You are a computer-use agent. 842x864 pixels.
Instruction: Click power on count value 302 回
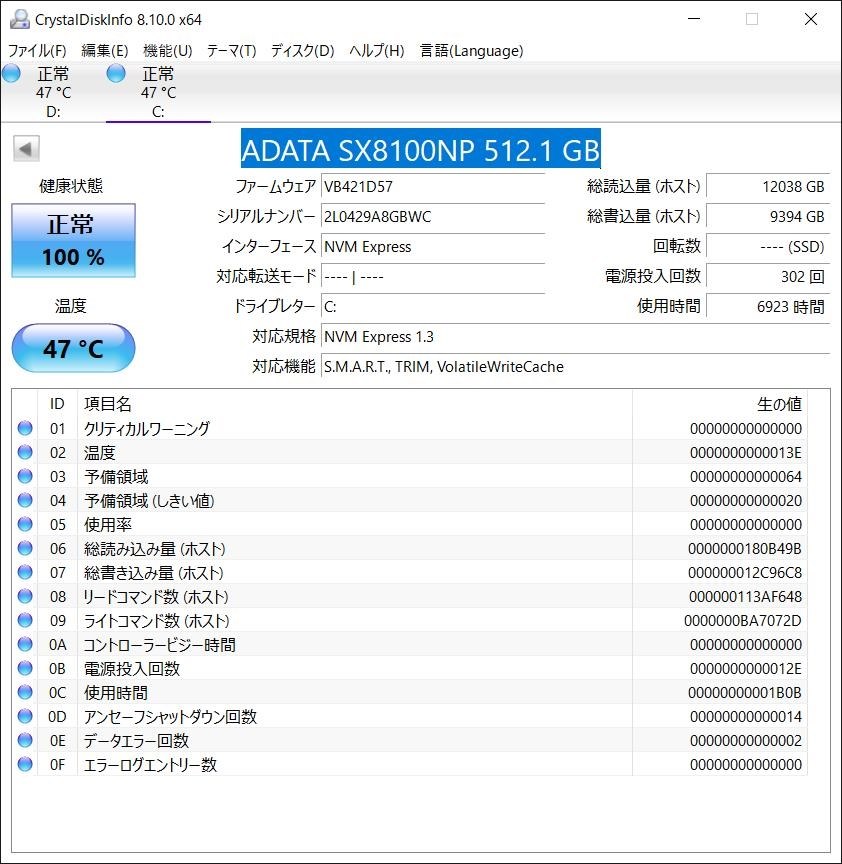point(768,277)
